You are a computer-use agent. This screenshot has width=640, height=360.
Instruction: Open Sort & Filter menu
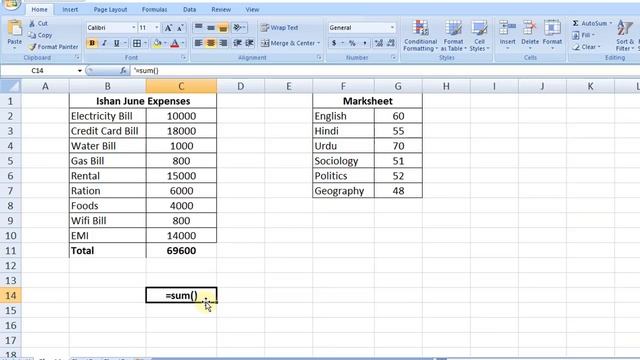(x=625, y=36)
